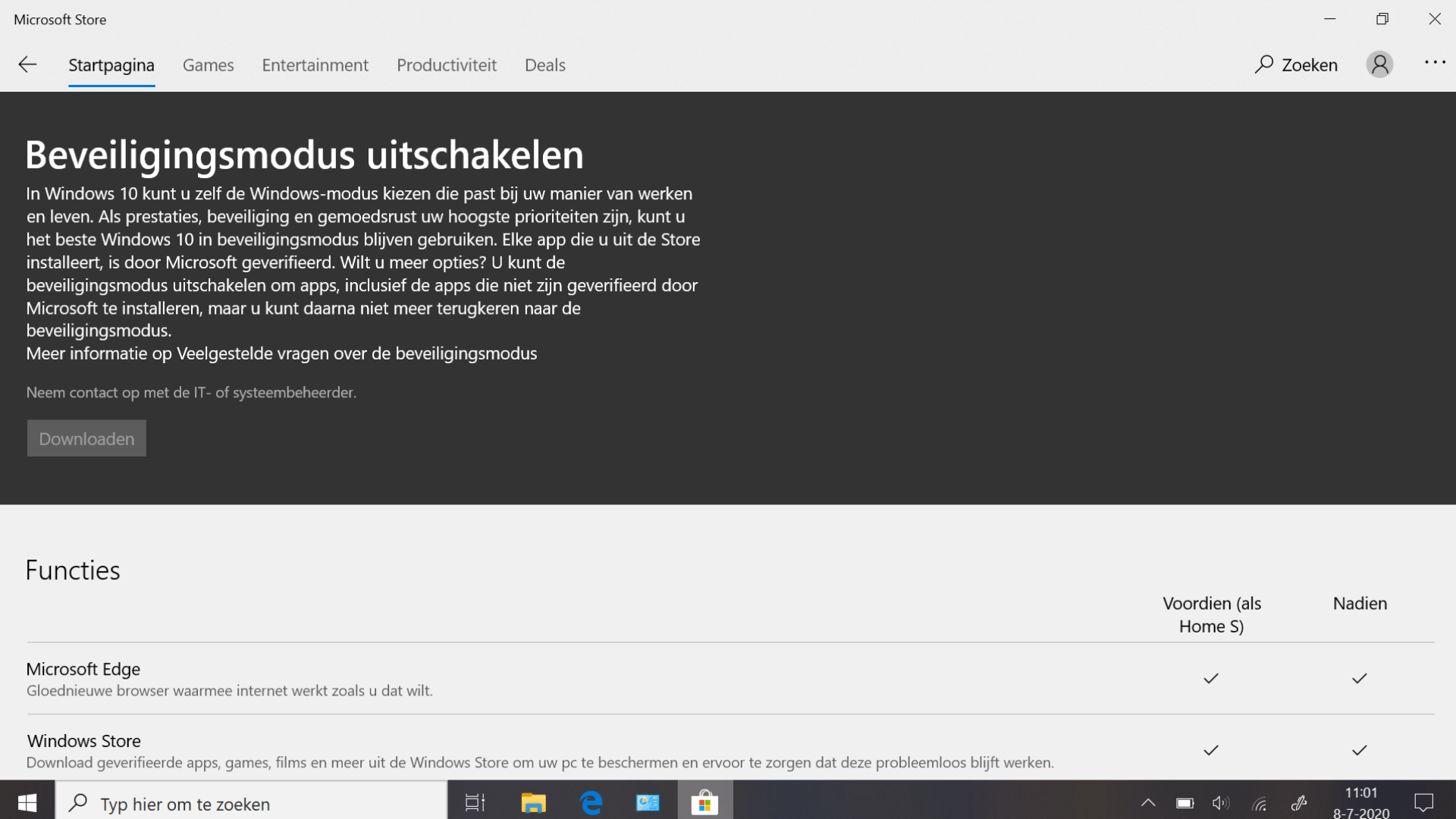Show hidden system tray icons
1456x819 pixels.
[x=1148, y=802]
